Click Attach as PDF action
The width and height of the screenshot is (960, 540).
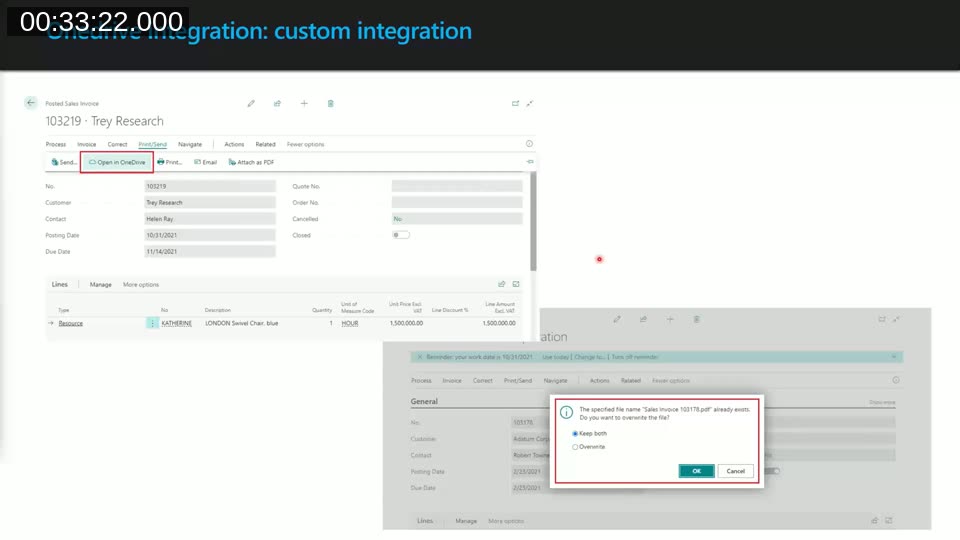[x=251, y=162]
